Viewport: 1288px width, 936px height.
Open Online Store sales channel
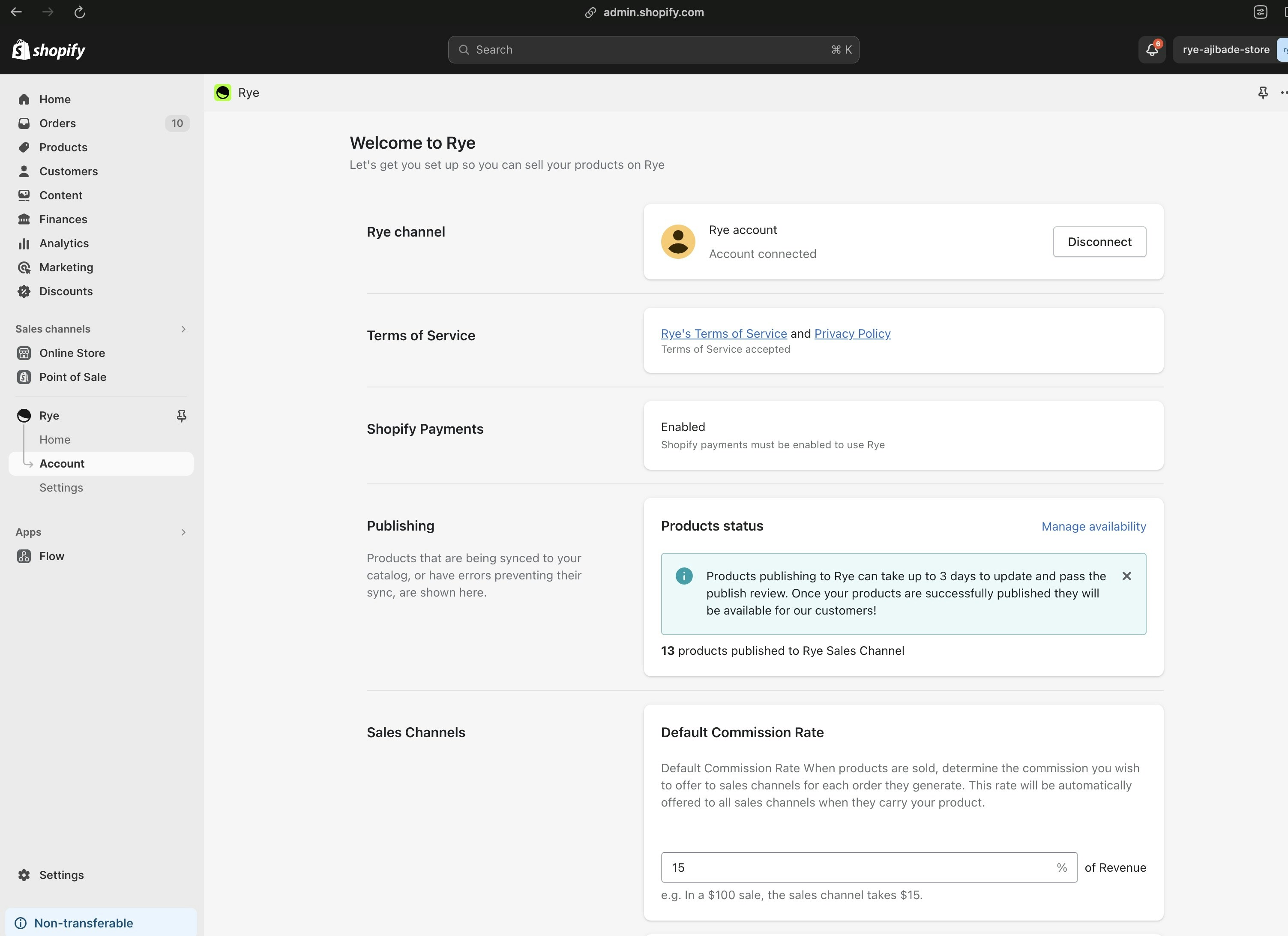(101, 353)
